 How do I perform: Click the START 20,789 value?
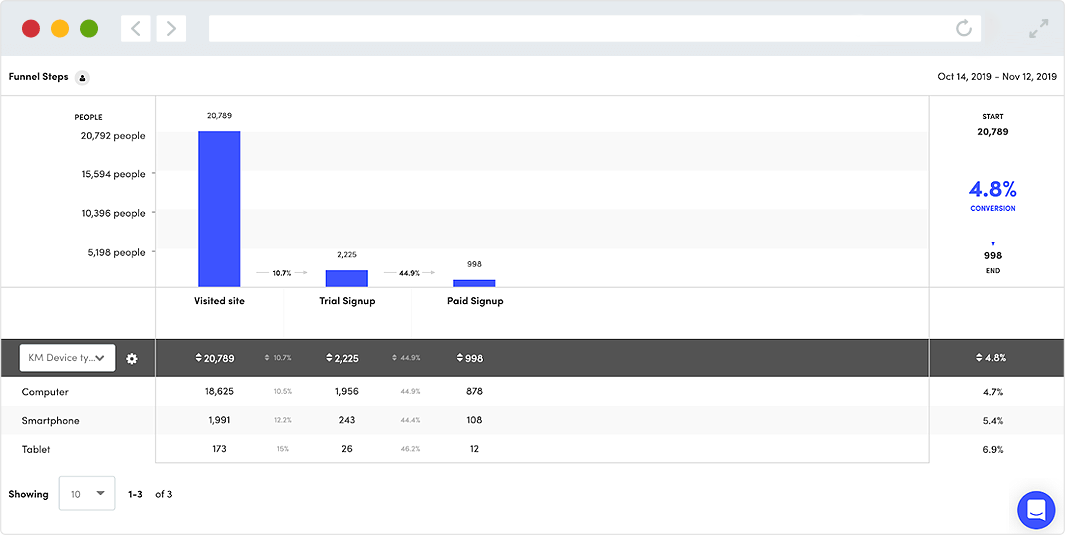click(992, 132)
